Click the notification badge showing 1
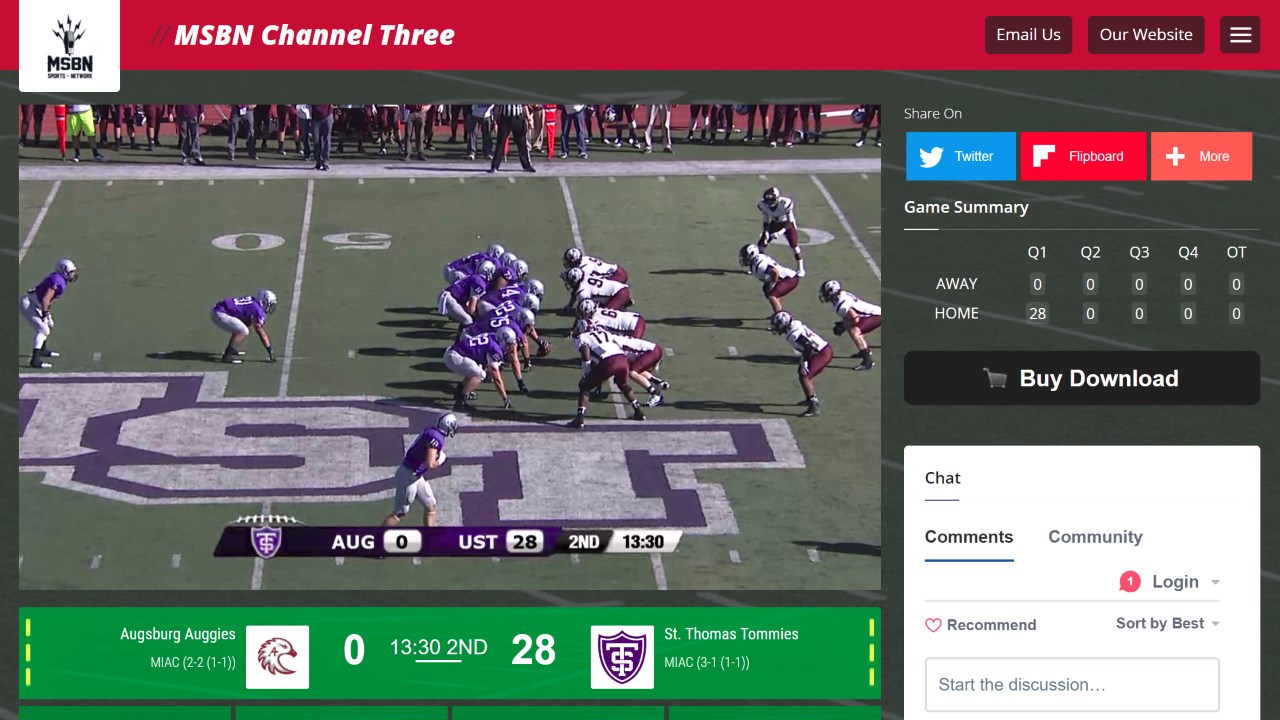The height and width of the screenshot is (720, 1280). pos(1130,581)
